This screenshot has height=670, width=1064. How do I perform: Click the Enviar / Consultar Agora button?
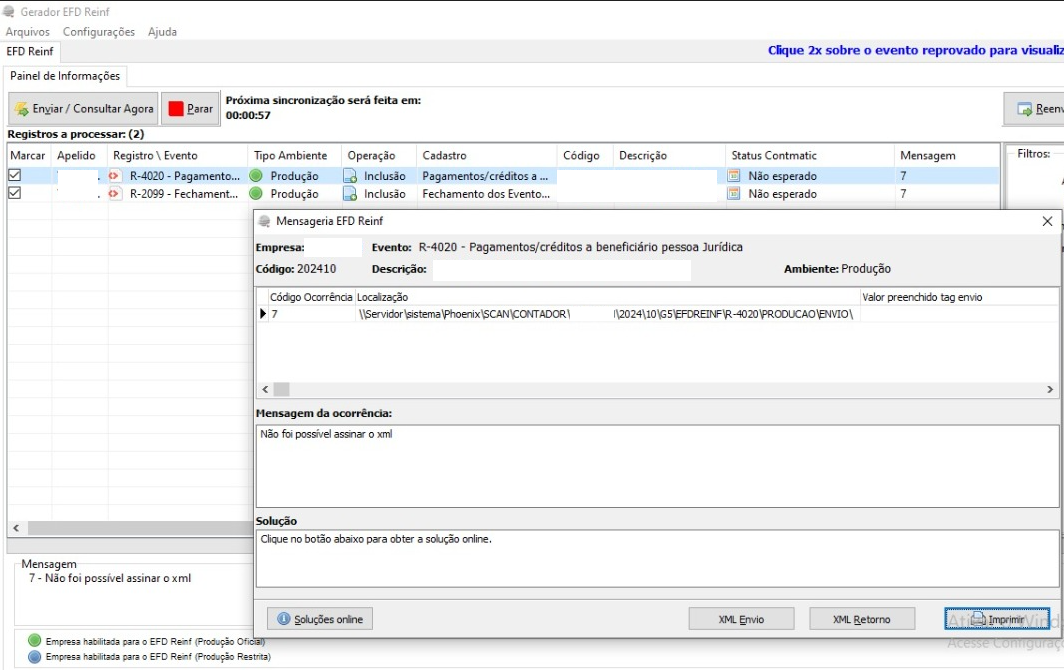(83, 109)
